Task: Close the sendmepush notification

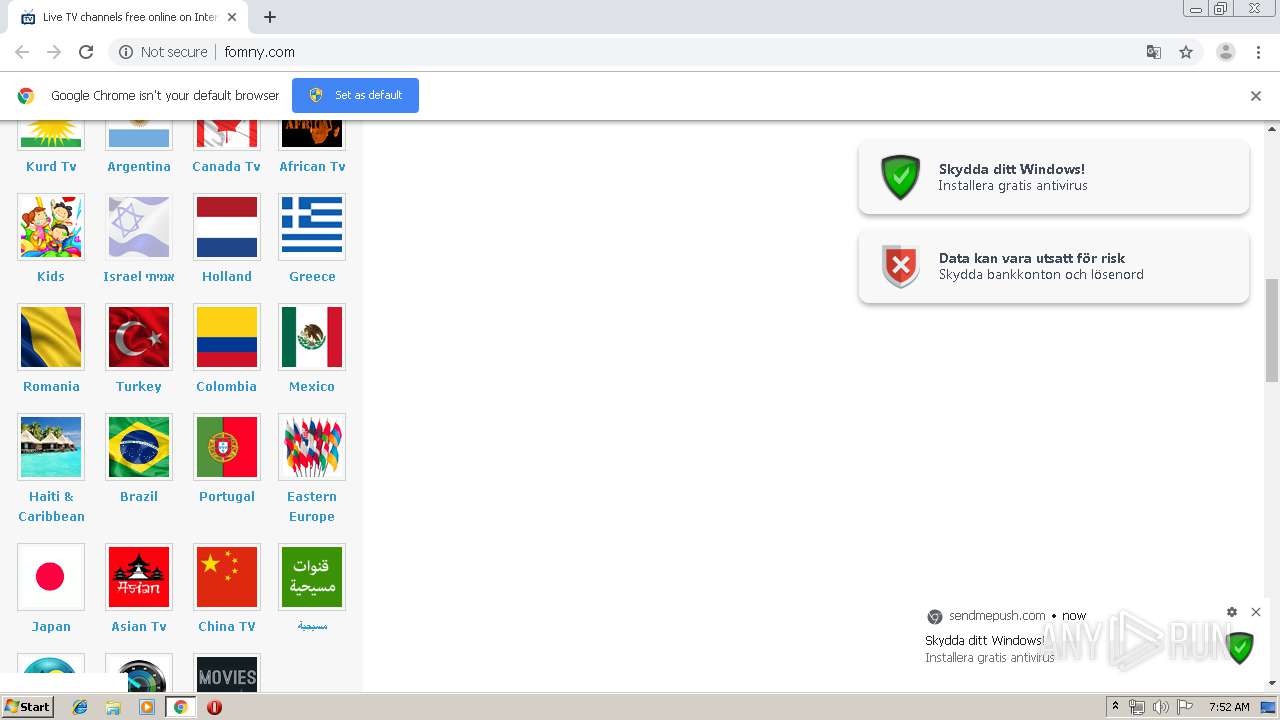Action: (1256, 612)
